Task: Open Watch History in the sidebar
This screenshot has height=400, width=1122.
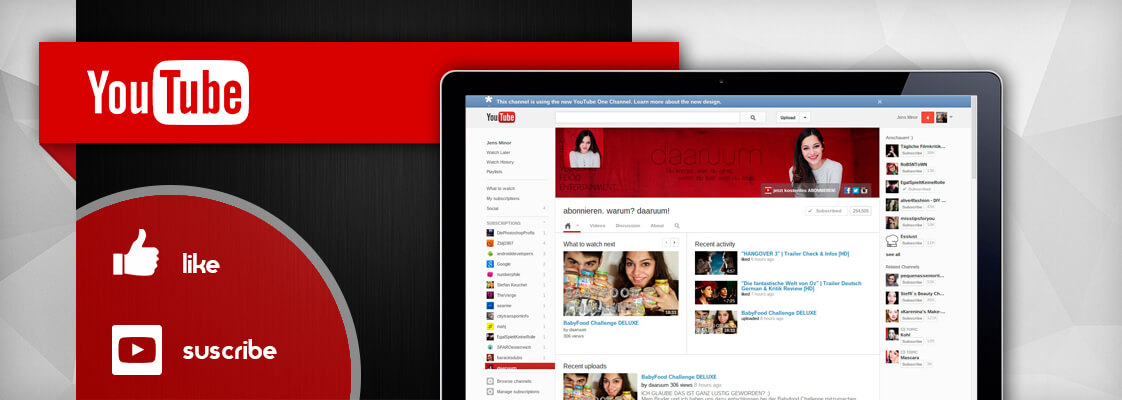Action: coord(500,162)
